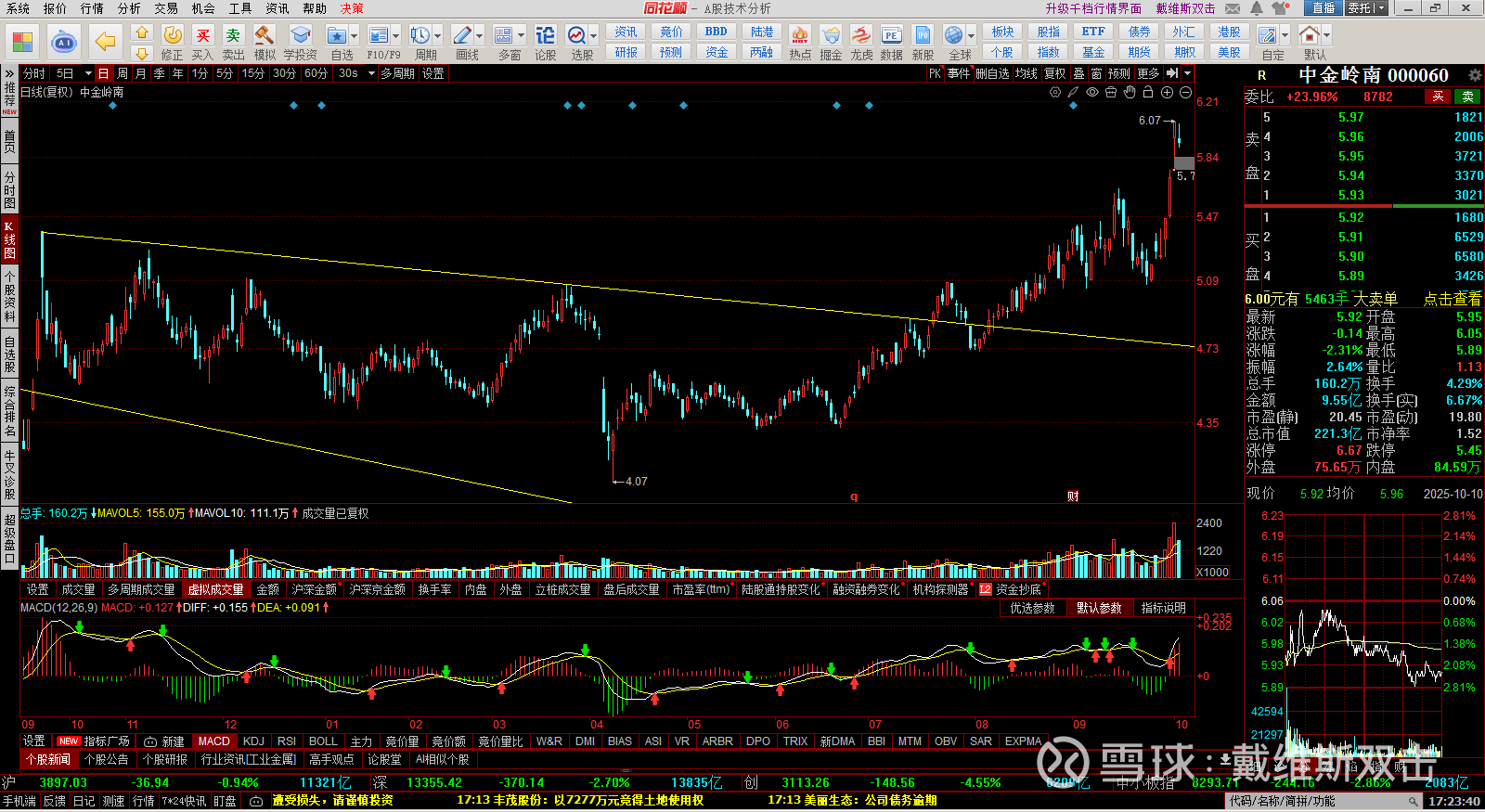Open the 模拟 gavel simulation icon
Viewport: 1485px width, 812px height.
pos(265,35)
